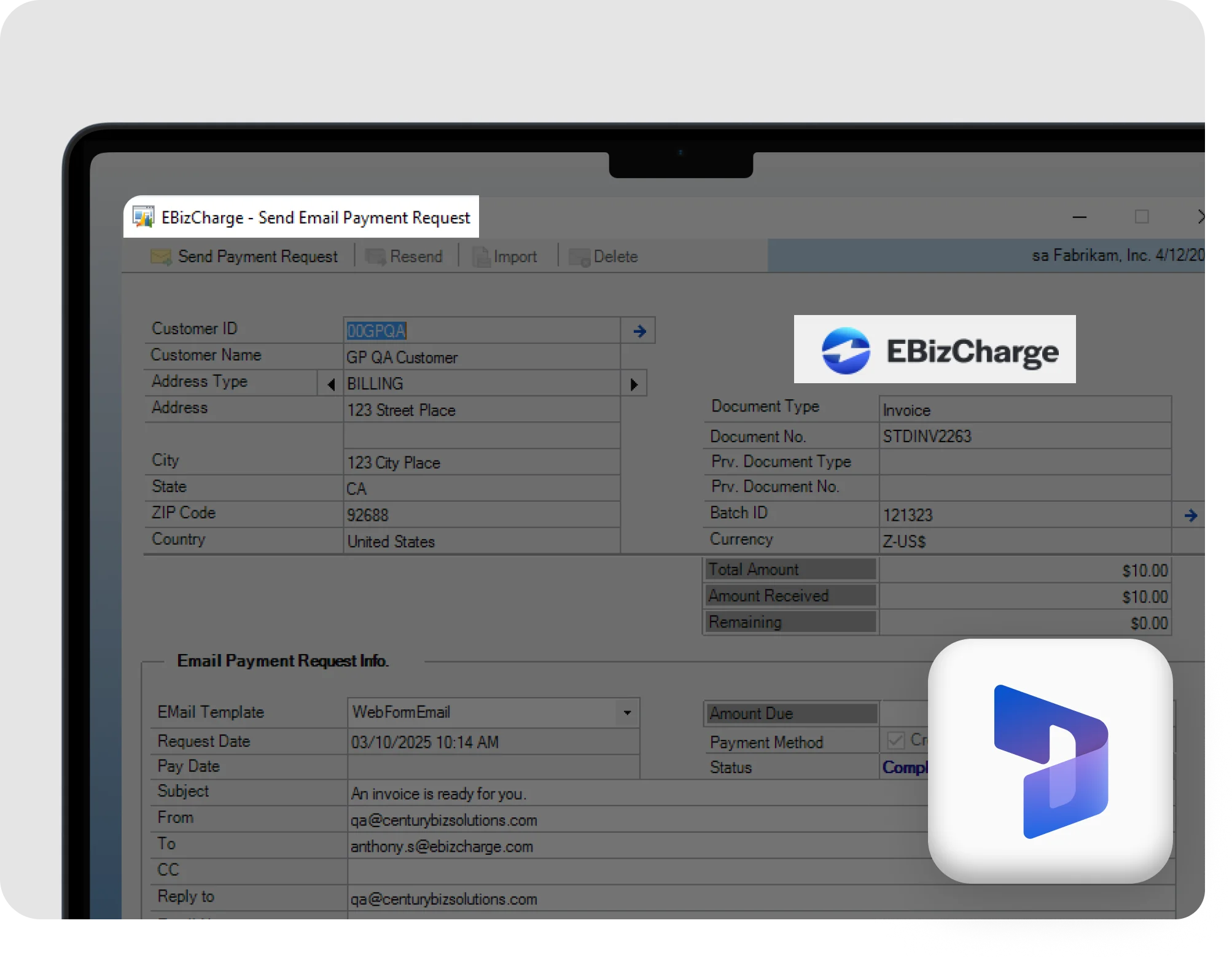The image size is (1232, 958).
Task: Open the EMail Template dropdown
Action: pos(627,712)
